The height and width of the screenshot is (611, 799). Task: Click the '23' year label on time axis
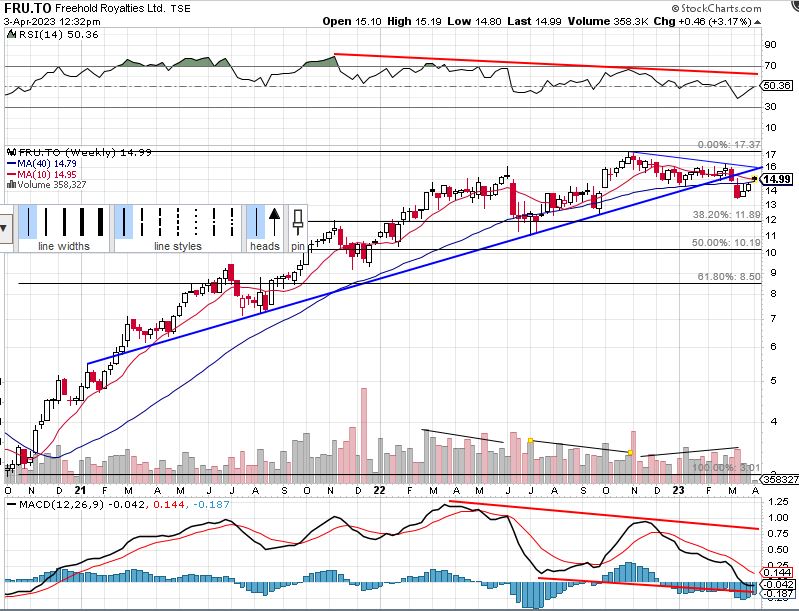(x=678, y=490)
